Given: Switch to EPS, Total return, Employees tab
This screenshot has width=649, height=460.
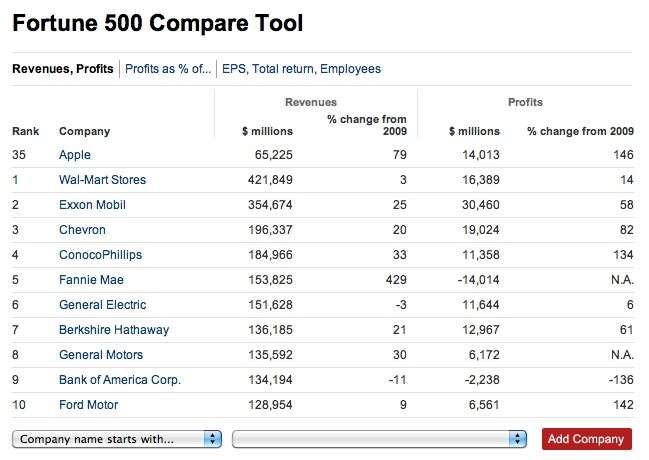Looking at the screenshot, I should [x=301, y=69].
